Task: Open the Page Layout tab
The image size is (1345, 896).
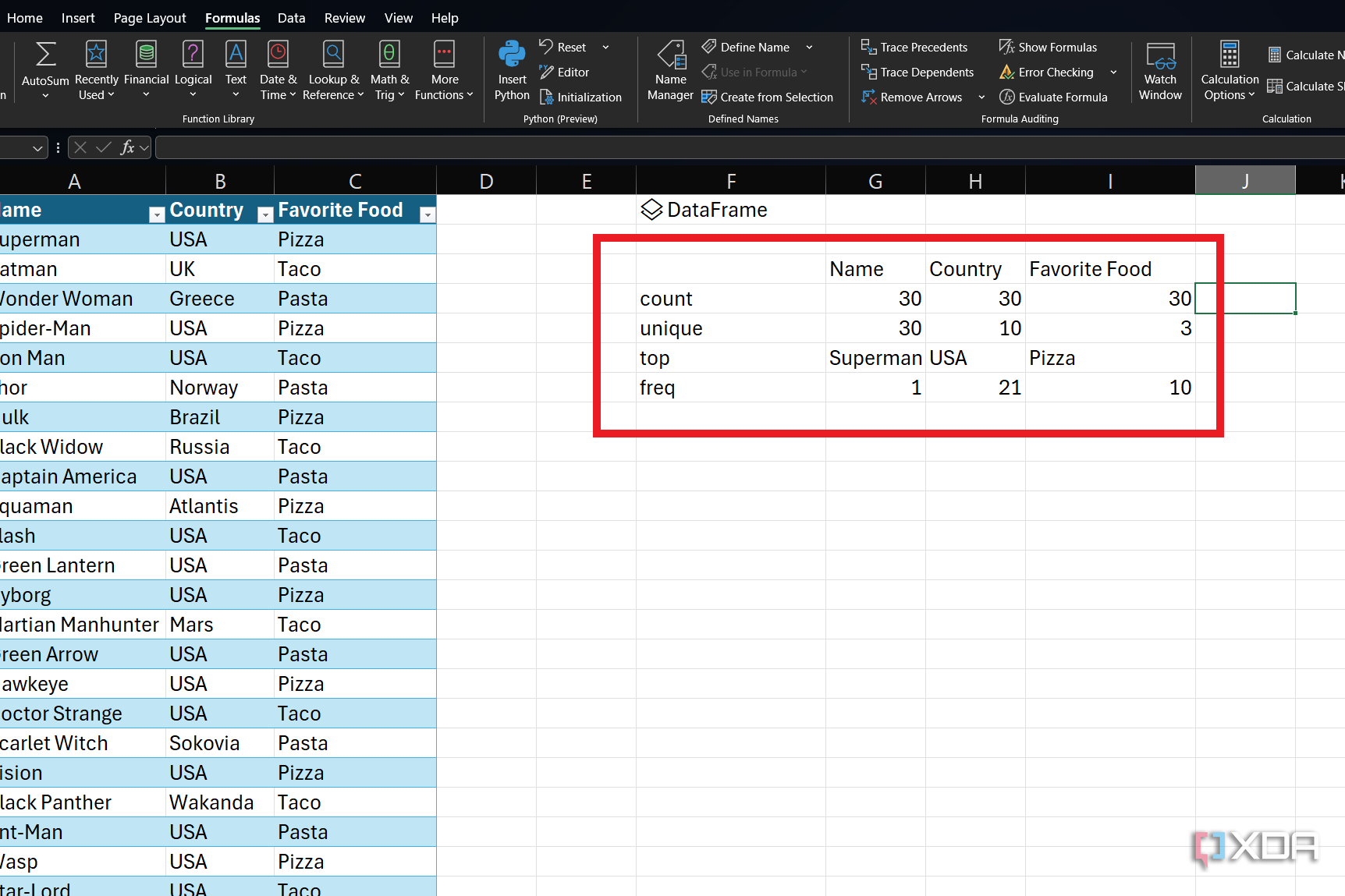Action: tap(150, 18)
